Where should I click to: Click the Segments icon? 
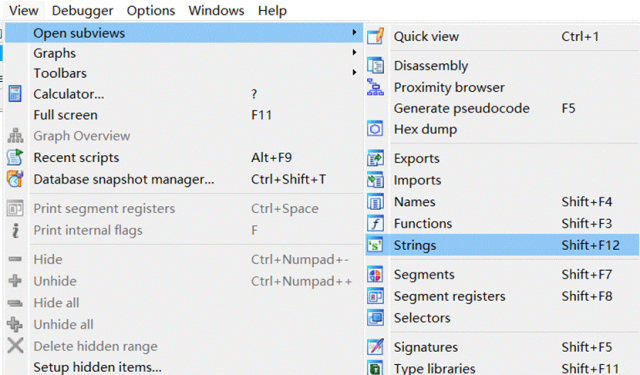(x=376, y=274)
